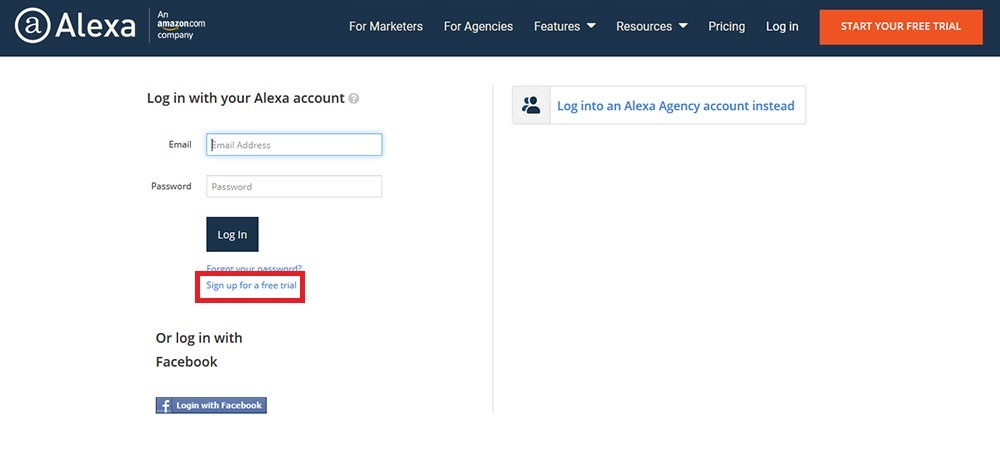Expand the Resources dropdown arrow
This screenshot has width=1000, height=456.
point(682,26)
